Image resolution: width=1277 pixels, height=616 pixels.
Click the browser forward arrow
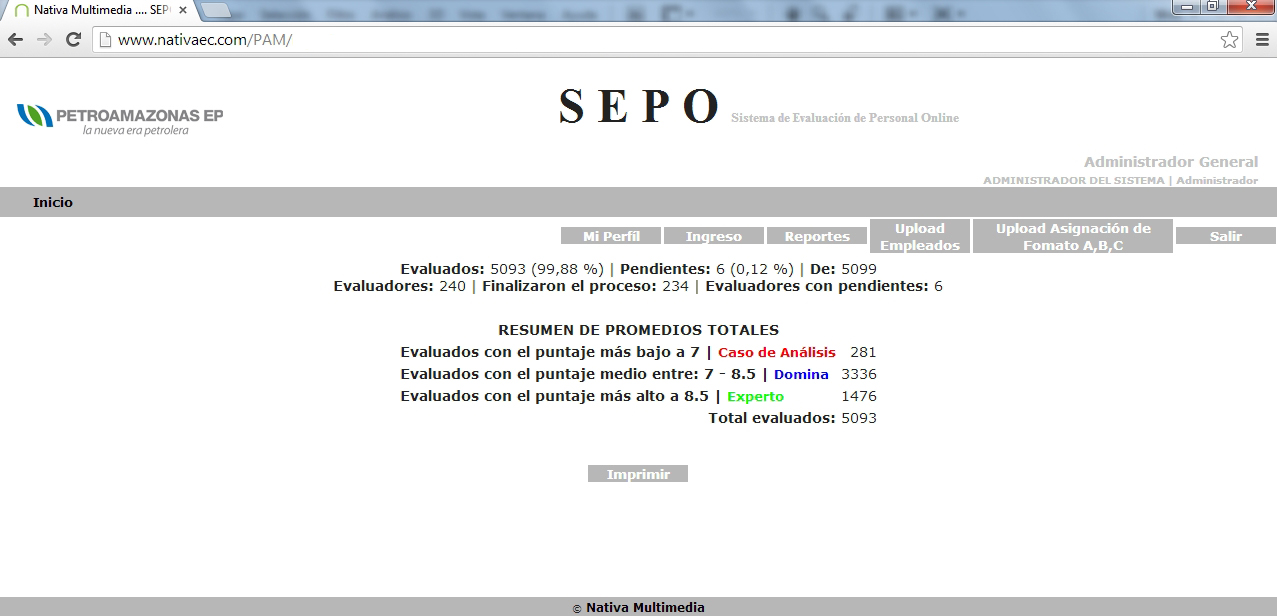[x=44, y=40]
